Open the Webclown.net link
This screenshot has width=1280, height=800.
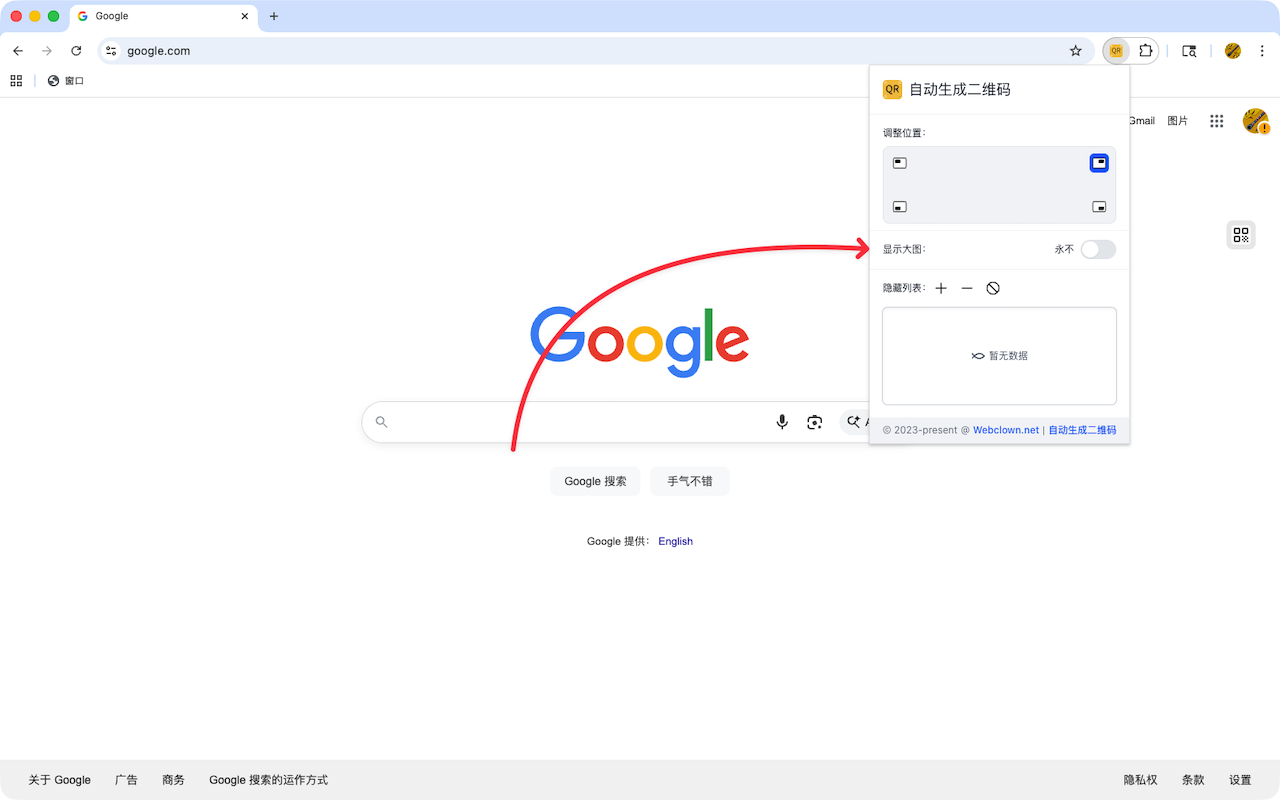tap(1006, 430)
